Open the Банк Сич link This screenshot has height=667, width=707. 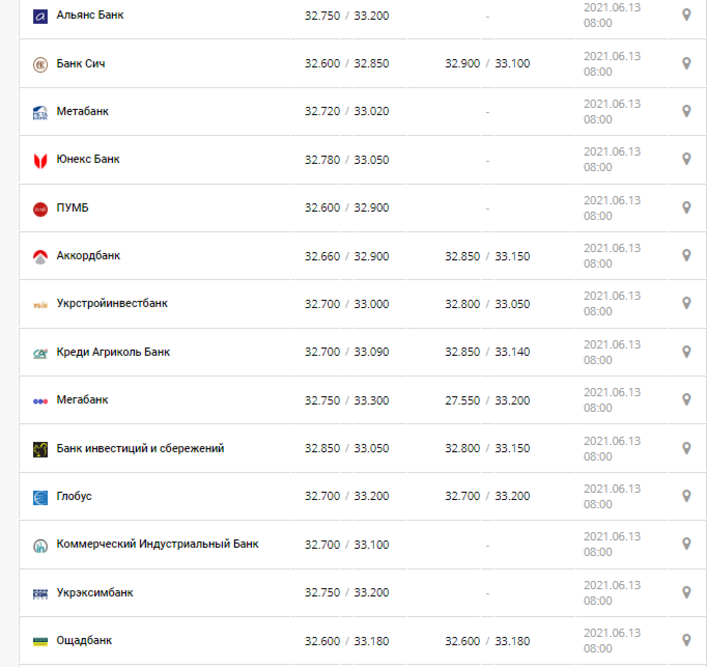pos(81,63)
